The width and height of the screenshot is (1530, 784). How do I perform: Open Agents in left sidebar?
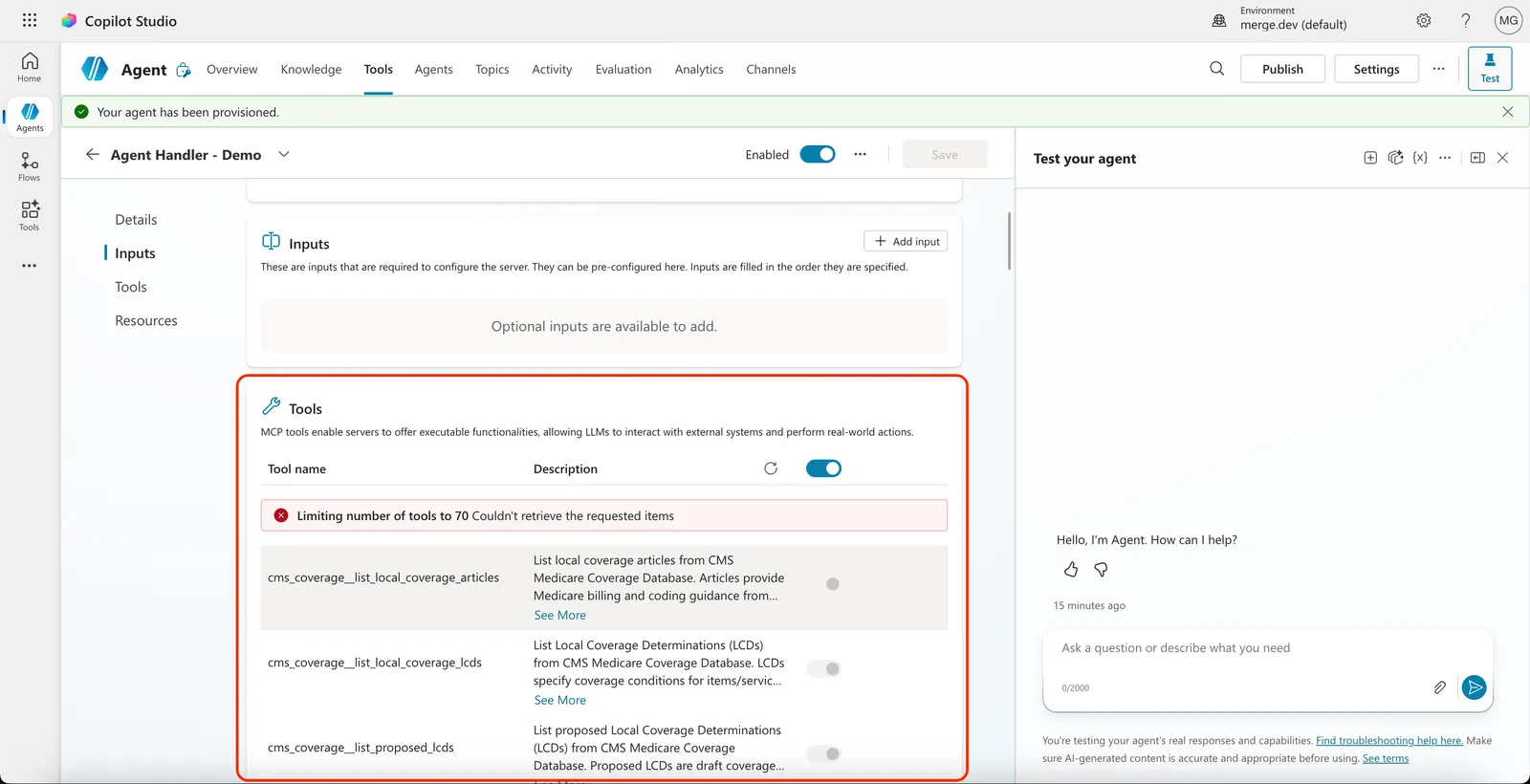[30, 117]
